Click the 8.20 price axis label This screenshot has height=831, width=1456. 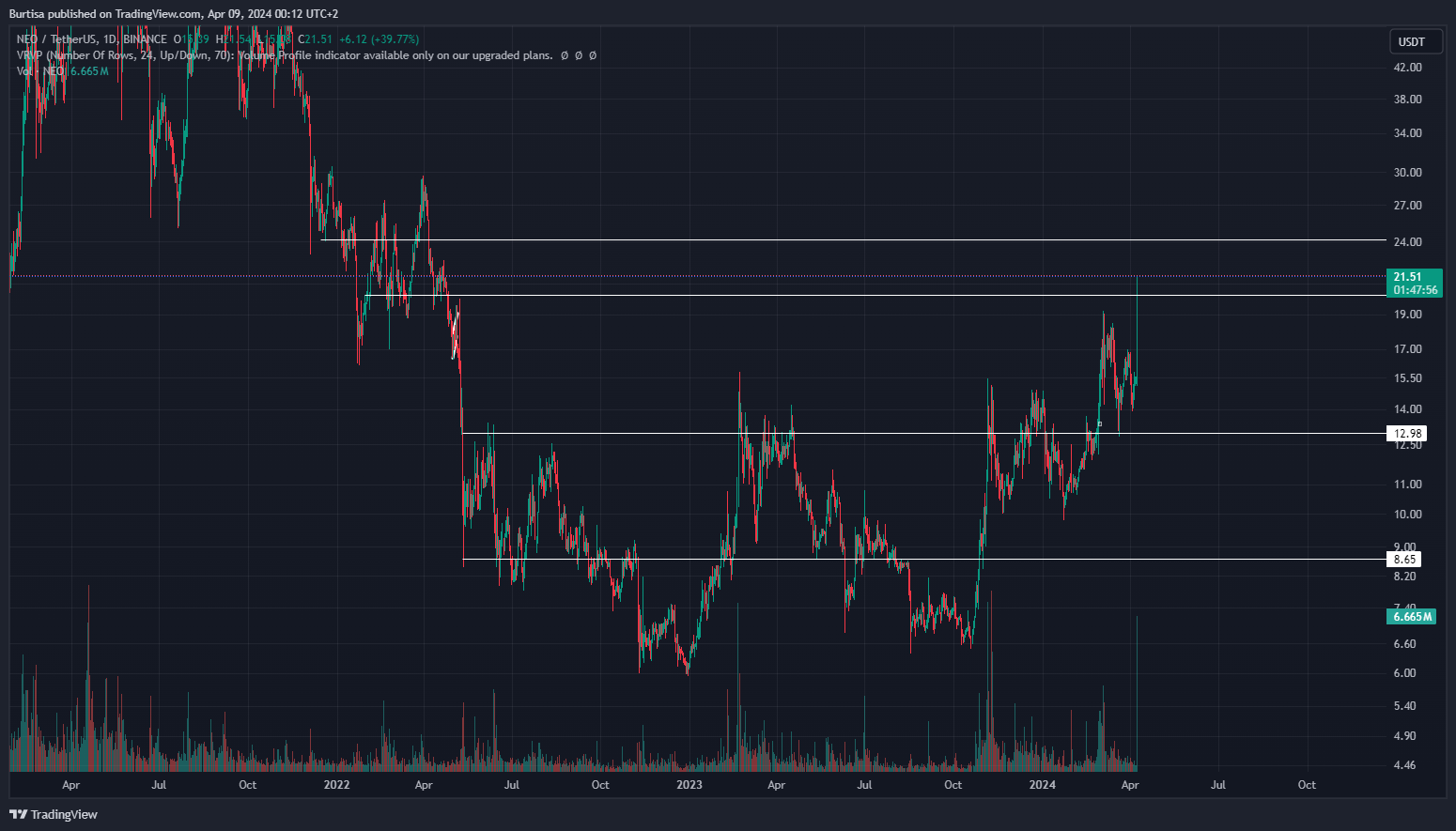coord(1404,577)
